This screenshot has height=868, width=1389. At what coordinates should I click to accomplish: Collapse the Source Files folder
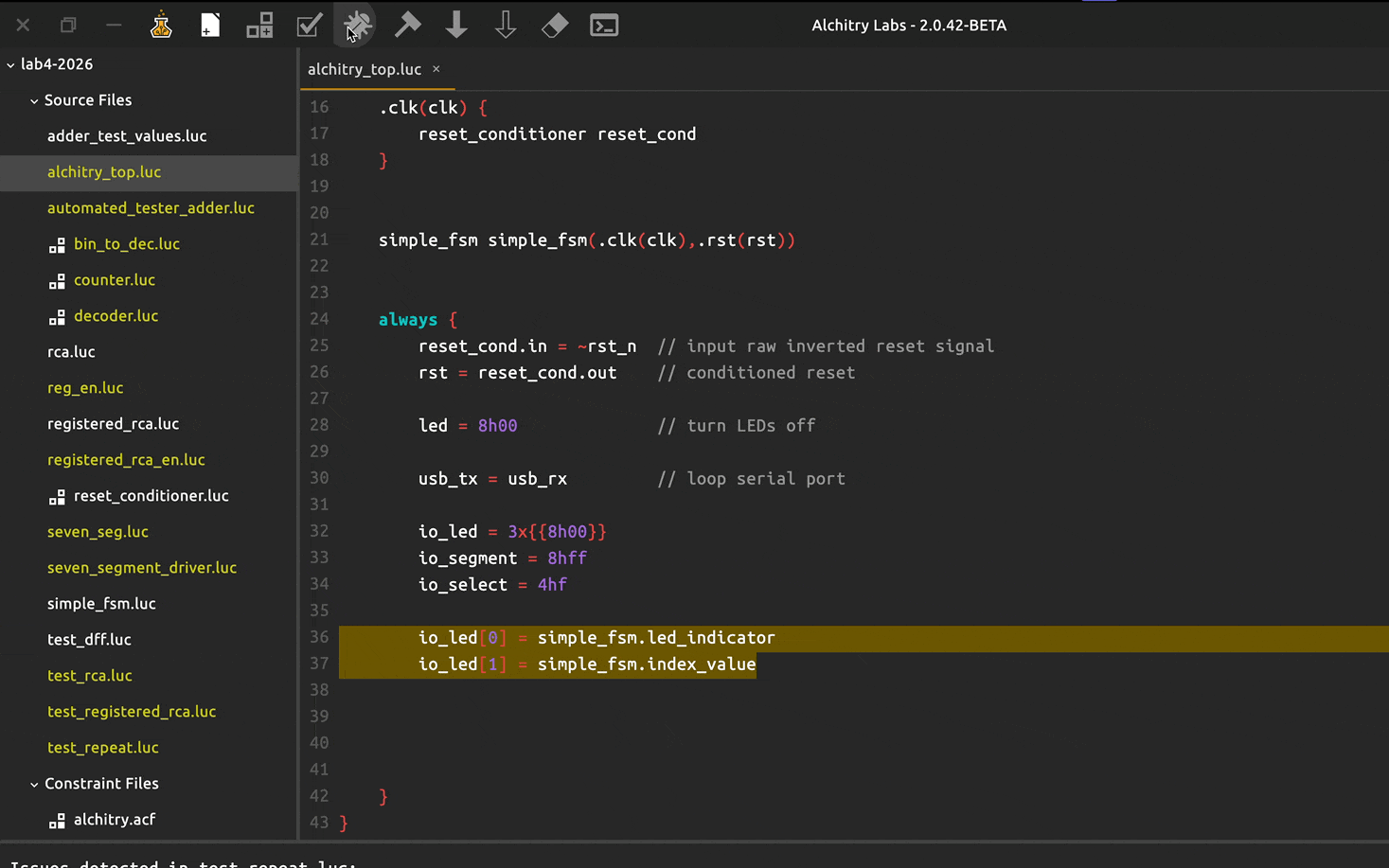coord(34,100)
